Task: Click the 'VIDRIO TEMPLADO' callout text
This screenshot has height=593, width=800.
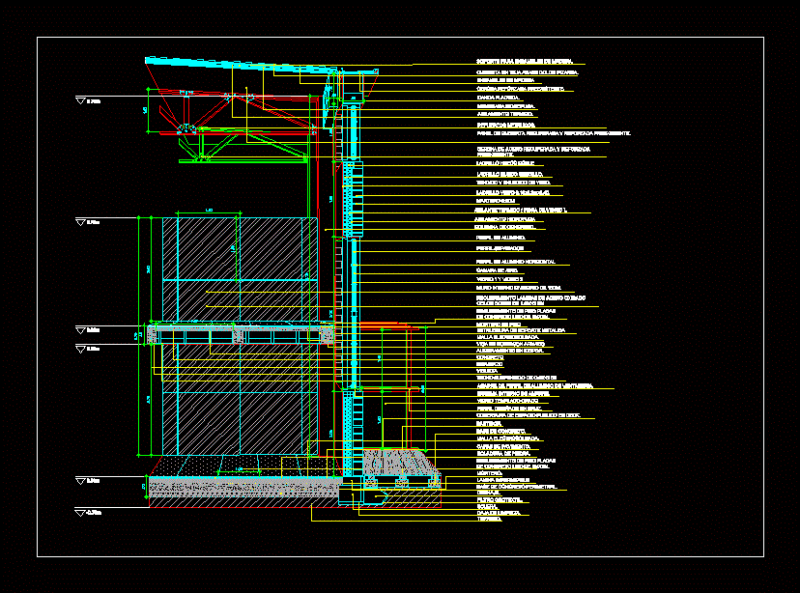Action: pos(507,401)
